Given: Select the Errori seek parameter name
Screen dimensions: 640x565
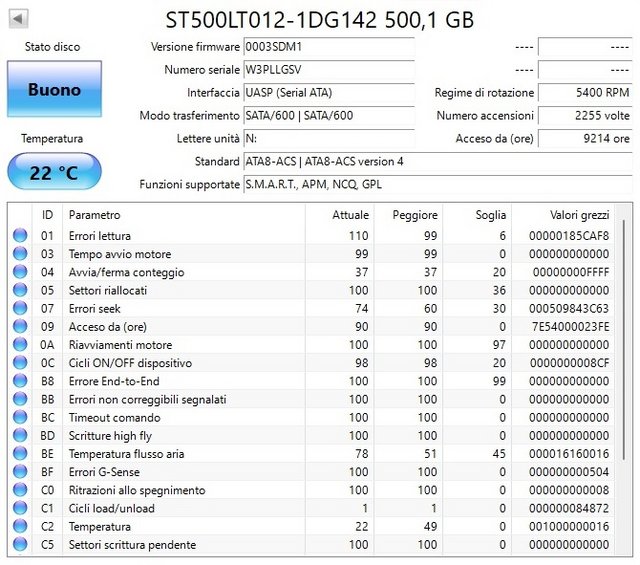Looking at the screenshot, I should click(94, 308).
